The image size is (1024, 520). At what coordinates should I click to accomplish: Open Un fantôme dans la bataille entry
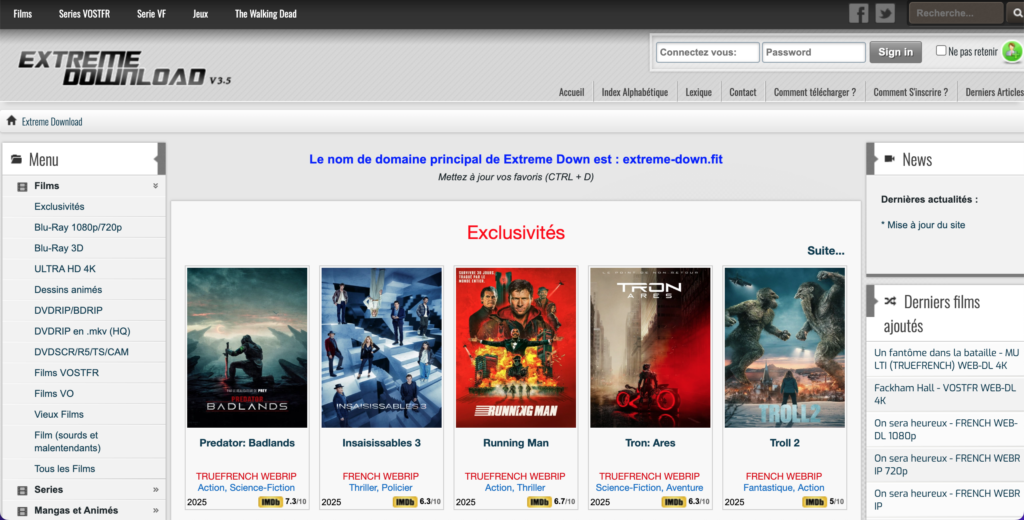[x=946, y=359]
